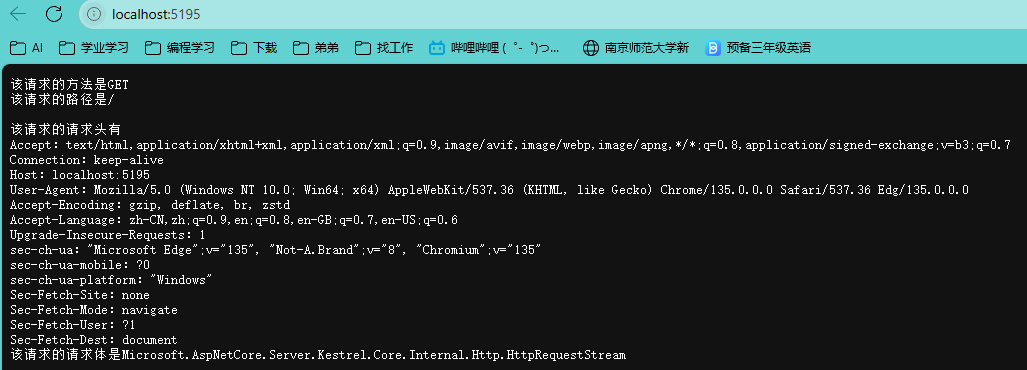Click the Host: localhost:5195 line

tap(80, 175)
